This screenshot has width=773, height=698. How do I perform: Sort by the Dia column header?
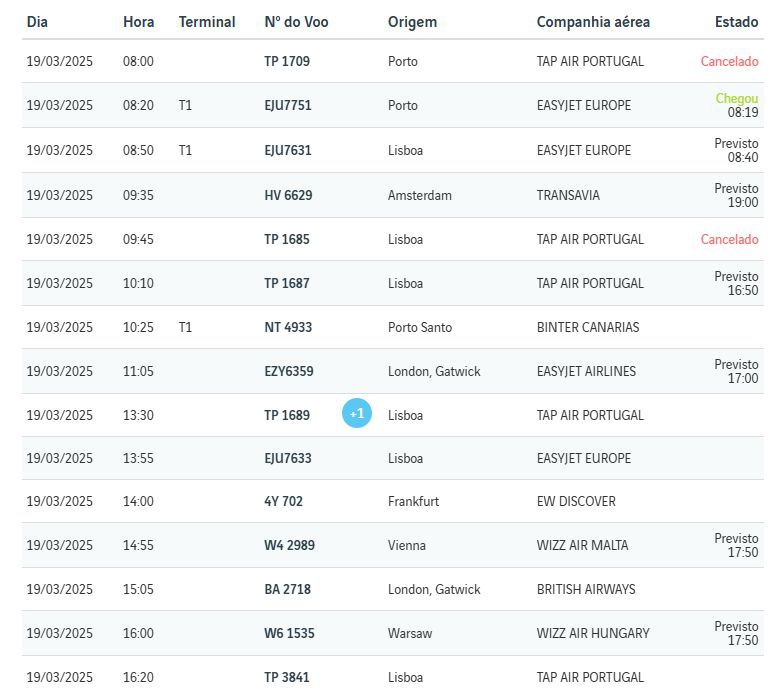point(37,22)
